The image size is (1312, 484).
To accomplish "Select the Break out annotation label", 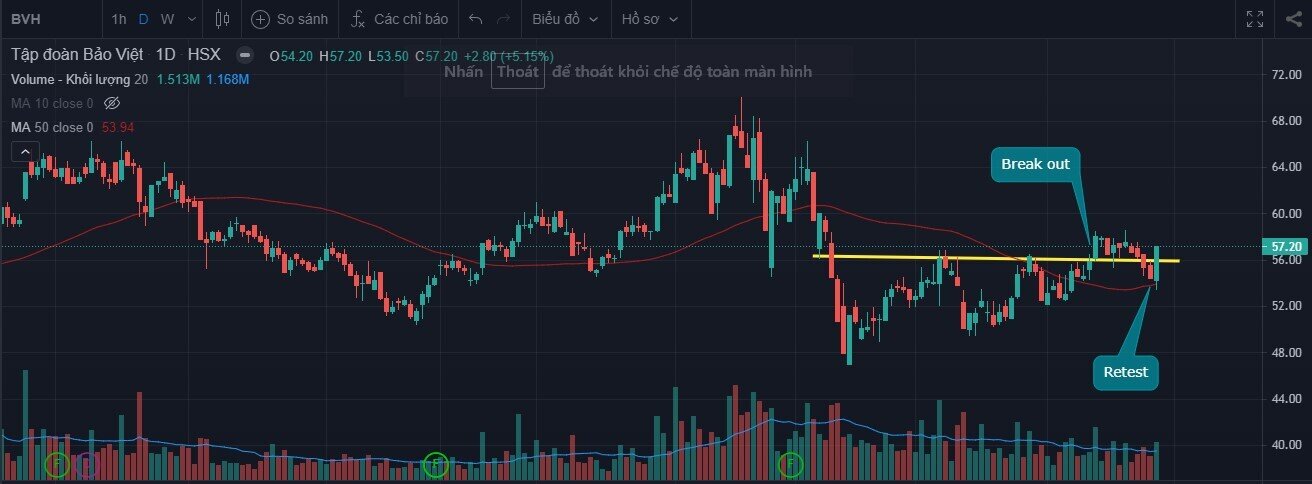I will [x=1035, y=164].
